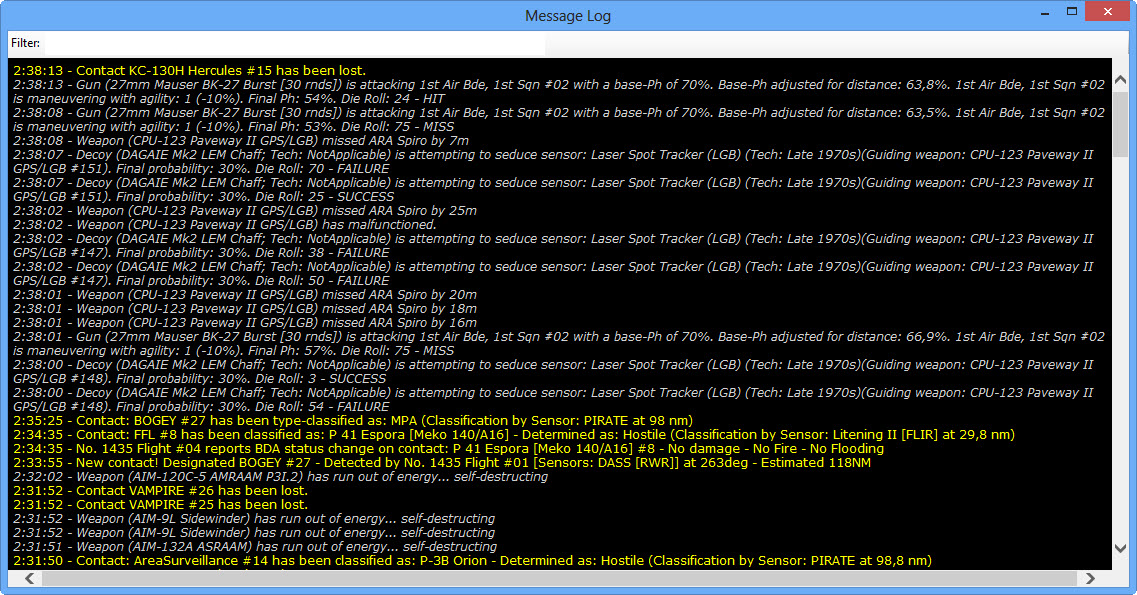Select the Decoy message with Die Roll: 54

click(x=553, y=399)
